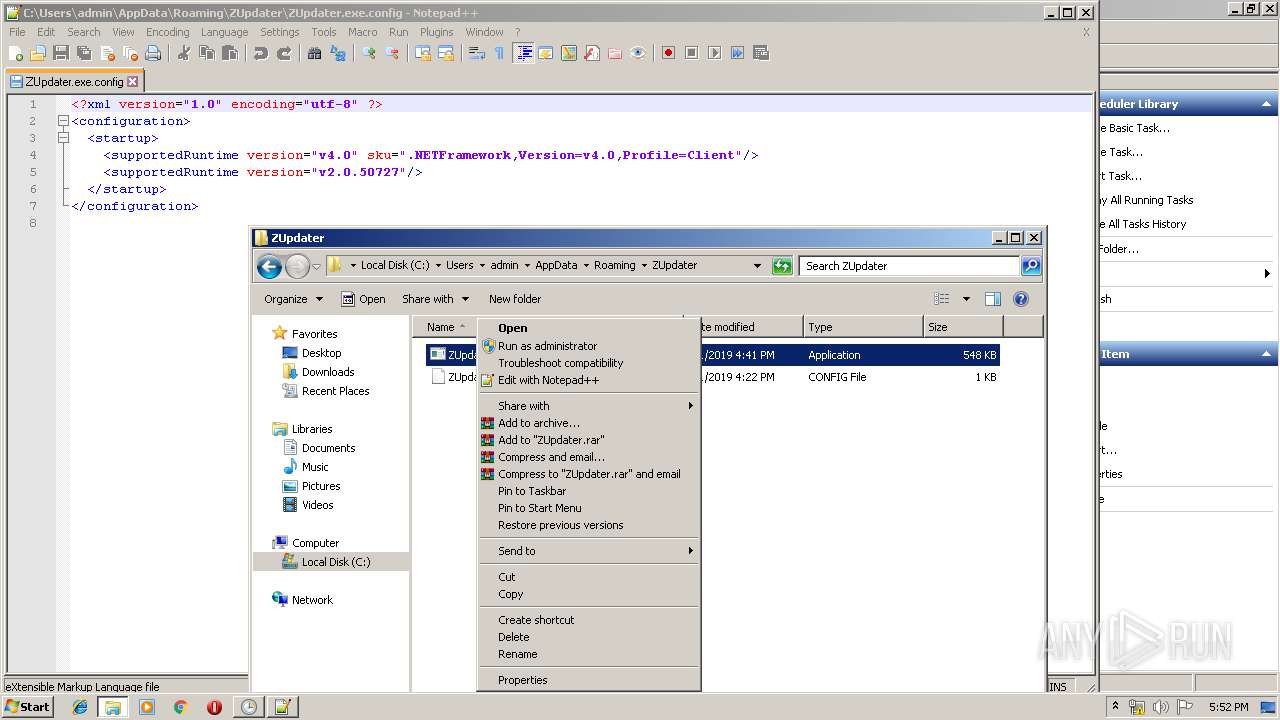The width and height of the screenshot is (1280, 720).
Task: Select Downloads in Favorites
Action: (328, 372)
